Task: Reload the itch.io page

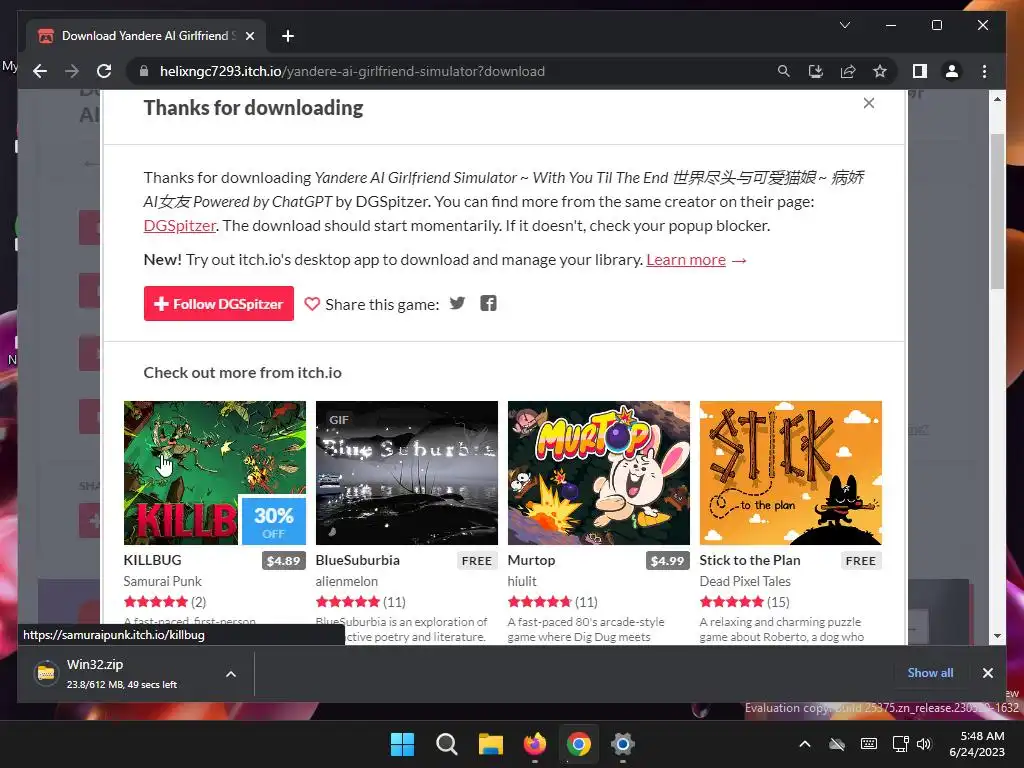Action: [x=104, y=71]
